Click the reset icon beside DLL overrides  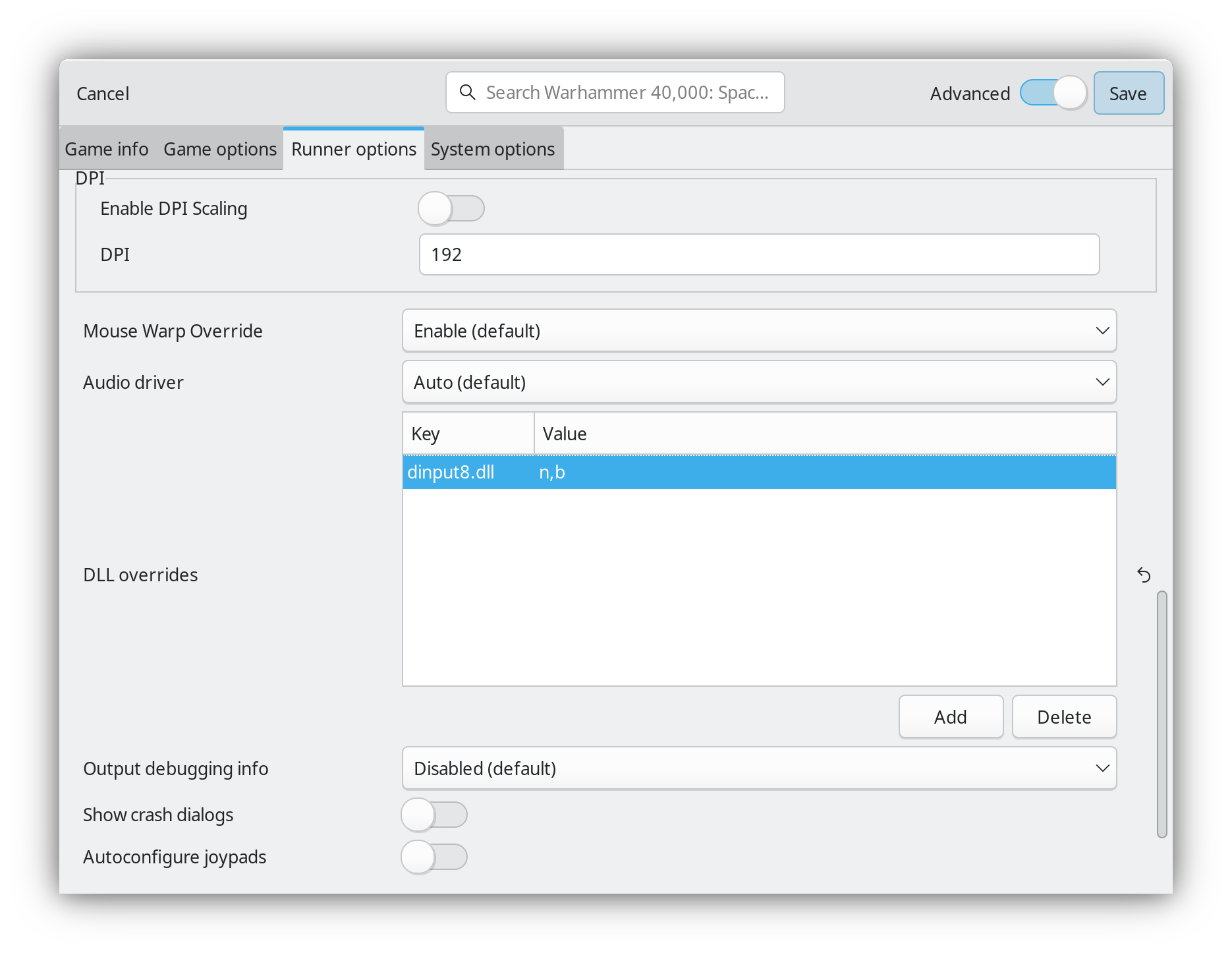(x=1145, y=575)
